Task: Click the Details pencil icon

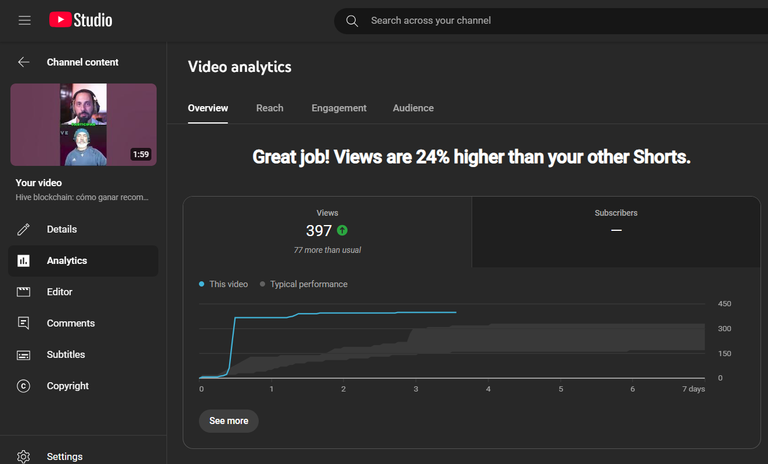Action: coord(24,229)
